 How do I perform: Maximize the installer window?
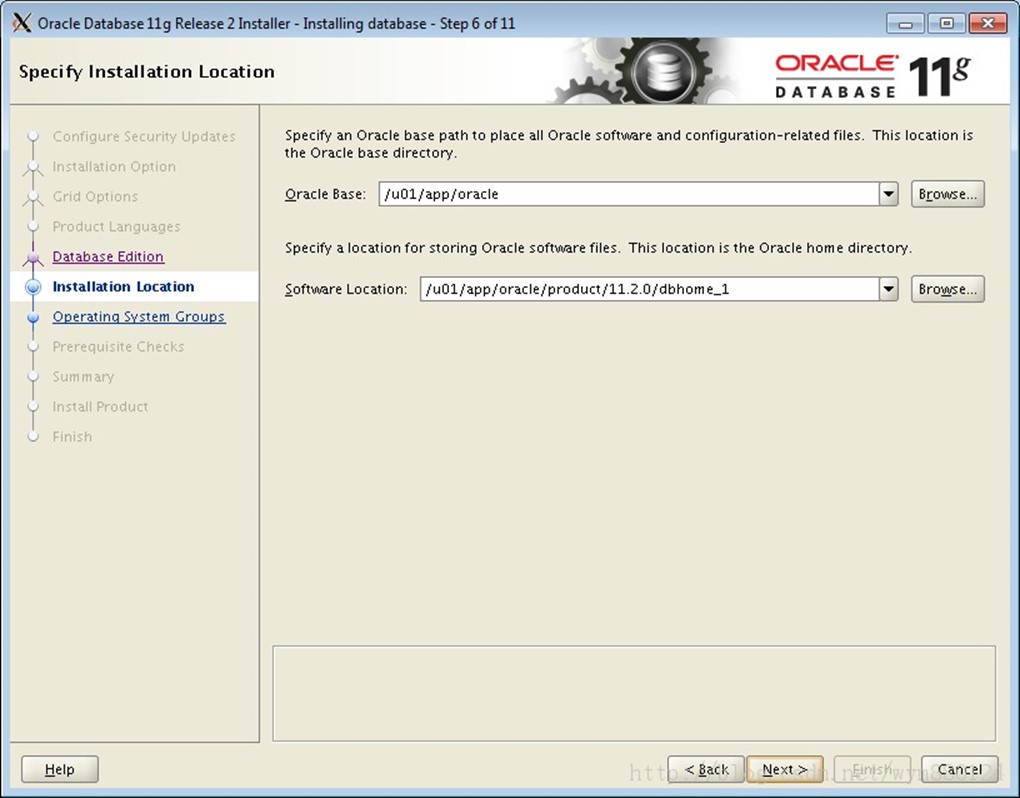point(946,23)
